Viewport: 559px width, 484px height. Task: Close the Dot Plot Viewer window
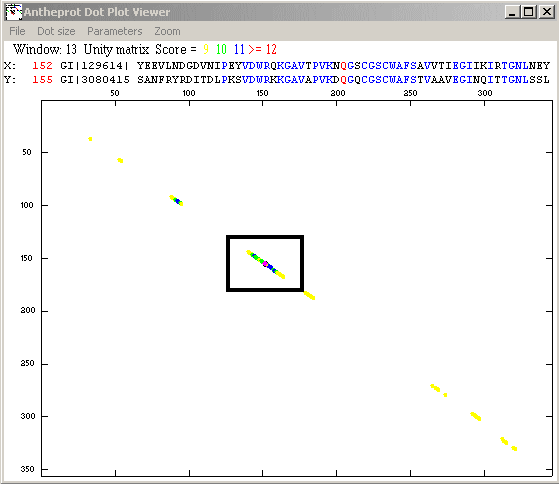pos(546,12)
